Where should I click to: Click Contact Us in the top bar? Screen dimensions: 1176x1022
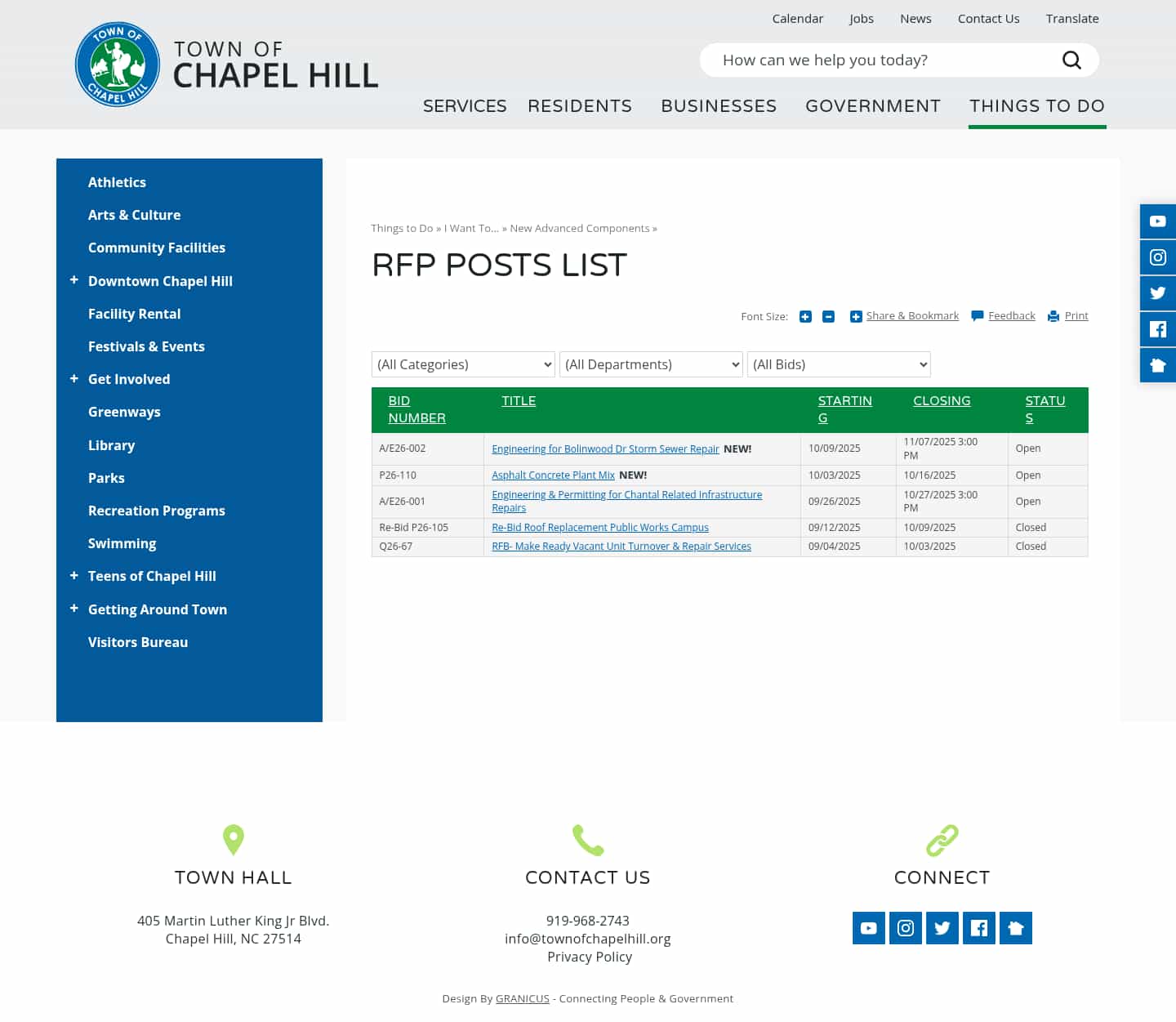[x=988, y=19]
